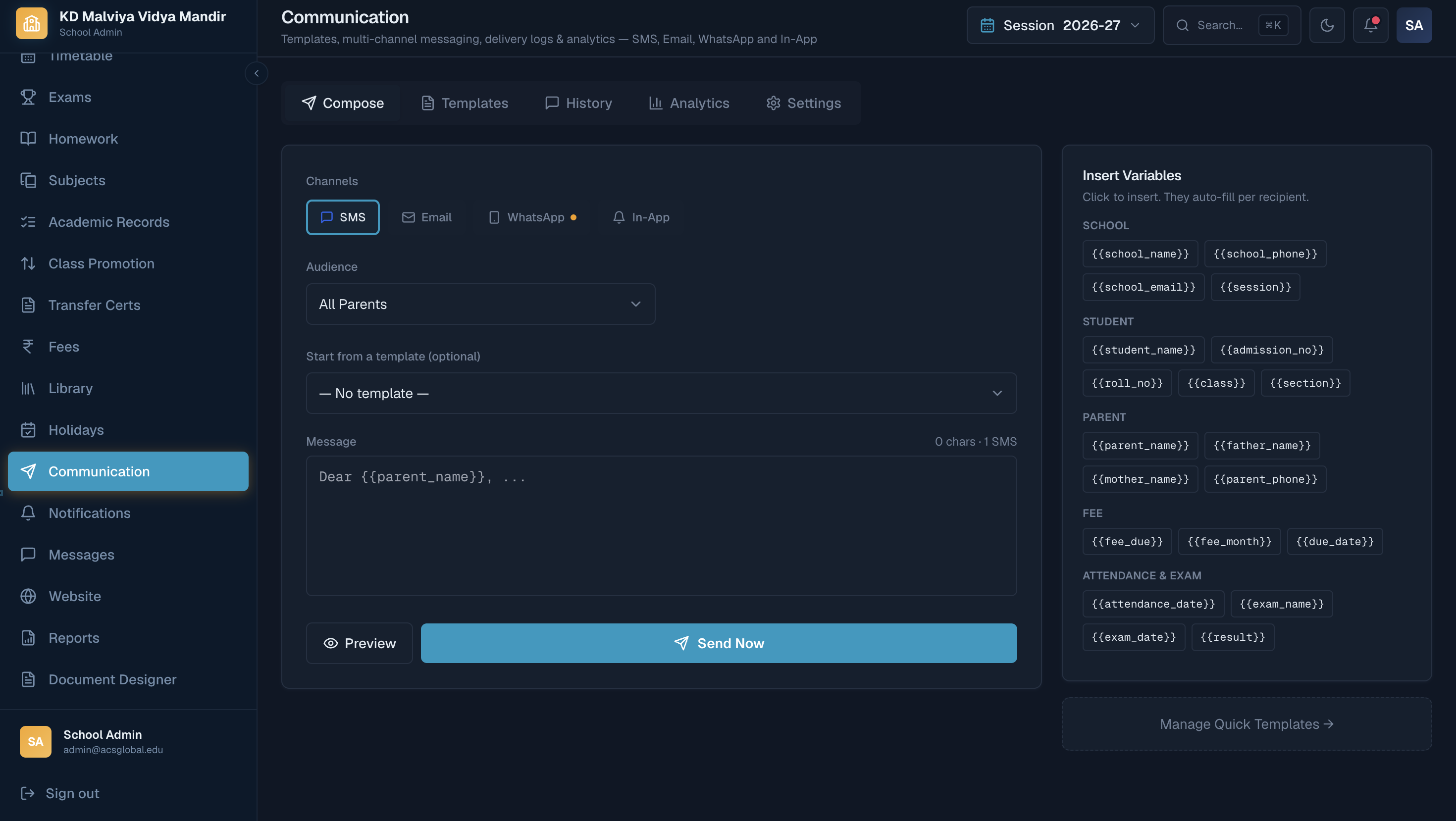The height and width of the screenshot is (821, 1456).
Task: Click the session calendar icon
Action: point(988,25)
